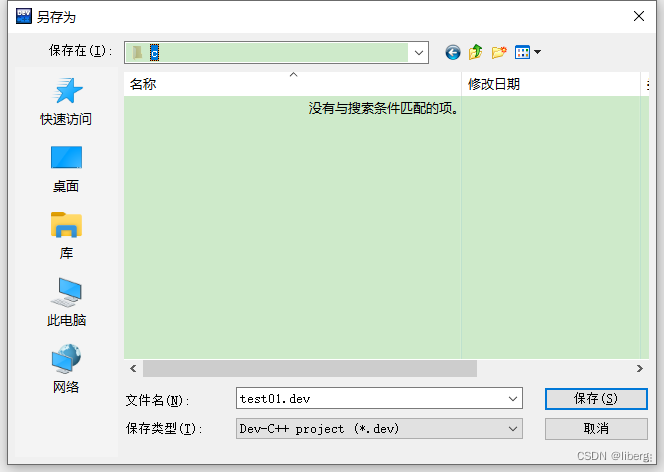This screenshot has width=664, height=472.
Task: Click the scrollbar right arrow
Action: tap(639, 369)
